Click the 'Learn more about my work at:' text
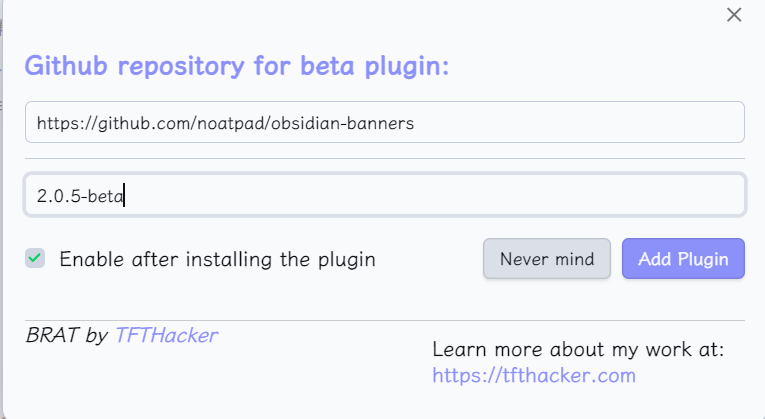 (x=578, y=349)
